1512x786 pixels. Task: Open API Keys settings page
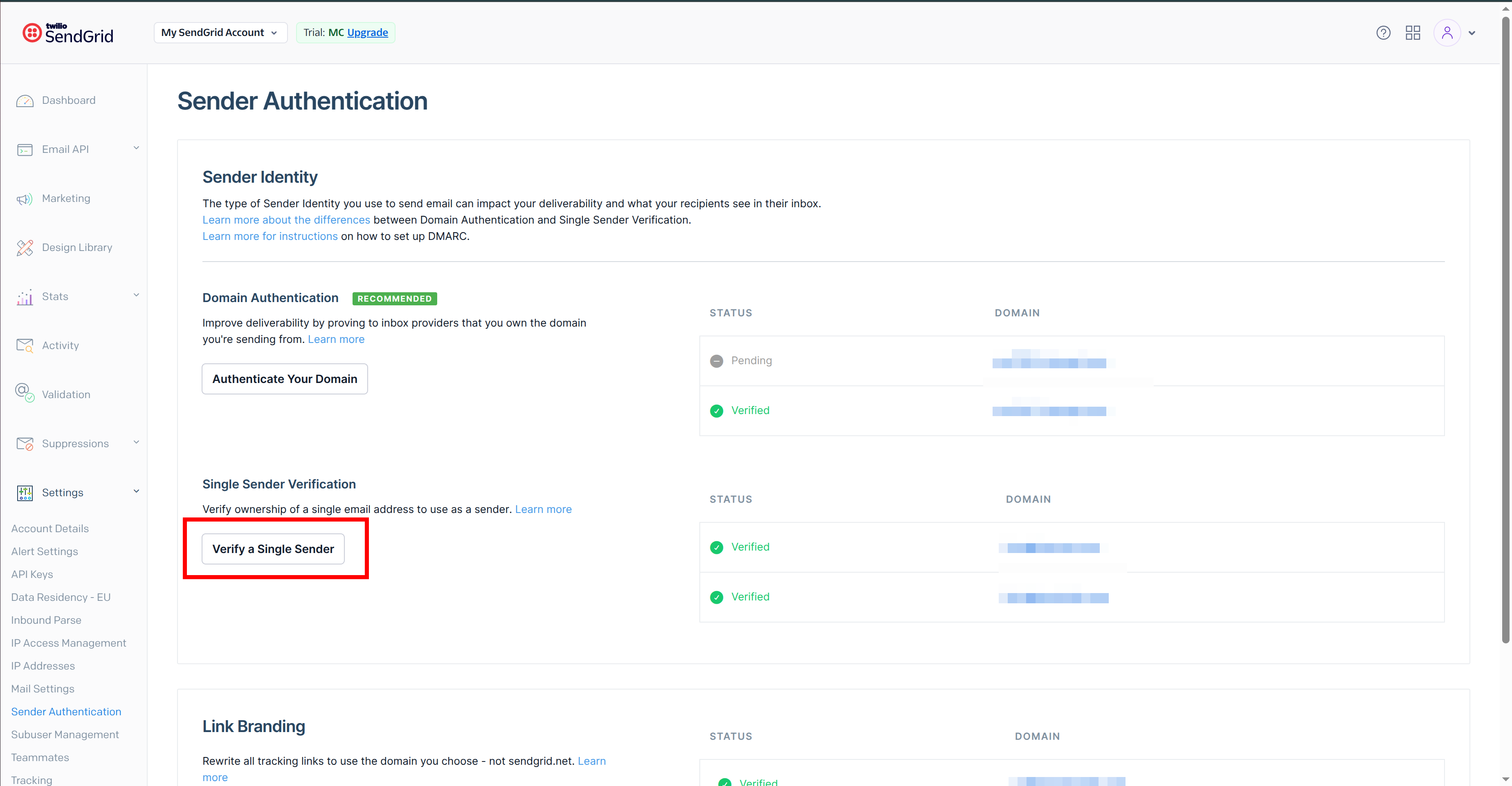[x=32, y=574]
